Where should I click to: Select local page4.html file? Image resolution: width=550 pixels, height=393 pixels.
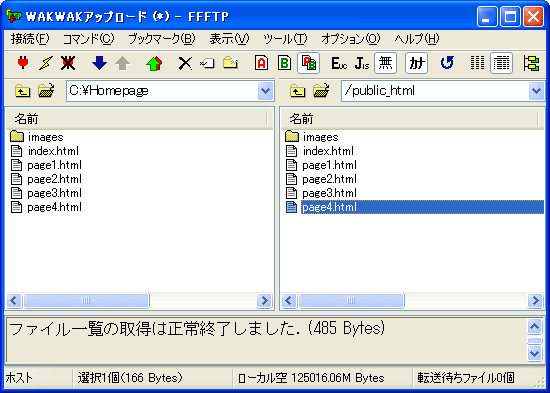46,207
